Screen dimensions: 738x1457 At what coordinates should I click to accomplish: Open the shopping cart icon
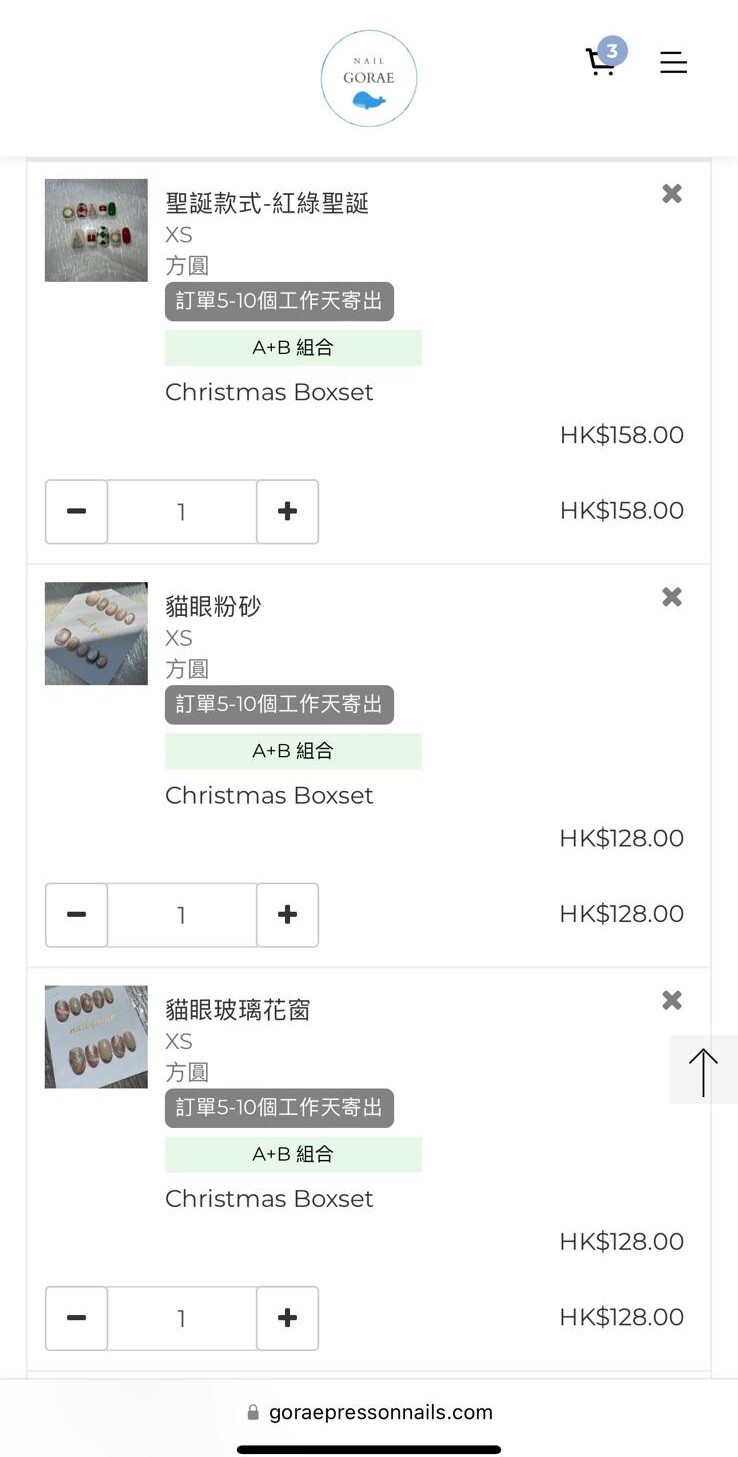(601, 62)
